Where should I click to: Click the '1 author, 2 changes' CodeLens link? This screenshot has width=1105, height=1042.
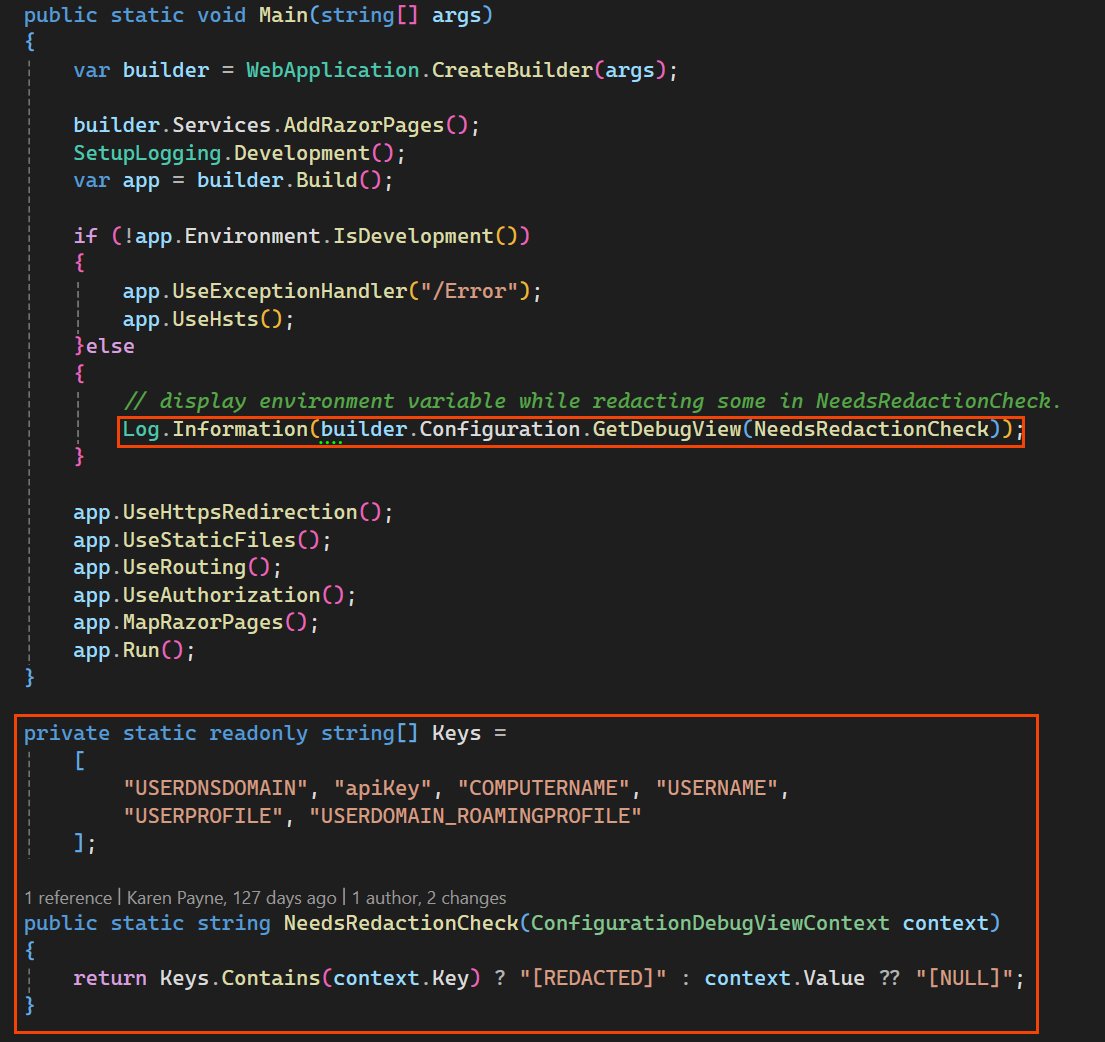[428, 898]
